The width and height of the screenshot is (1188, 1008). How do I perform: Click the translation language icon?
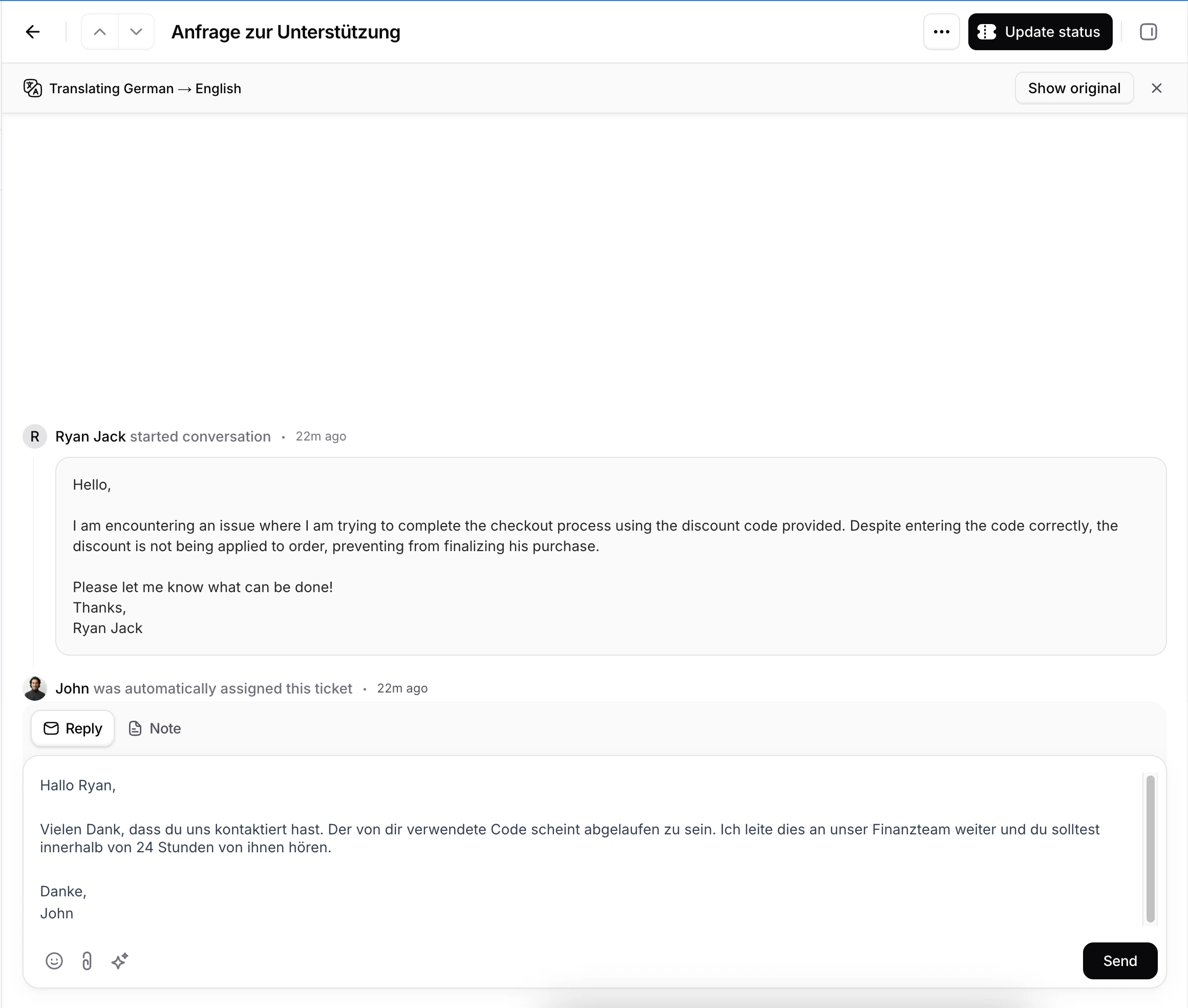coord(33,89)
